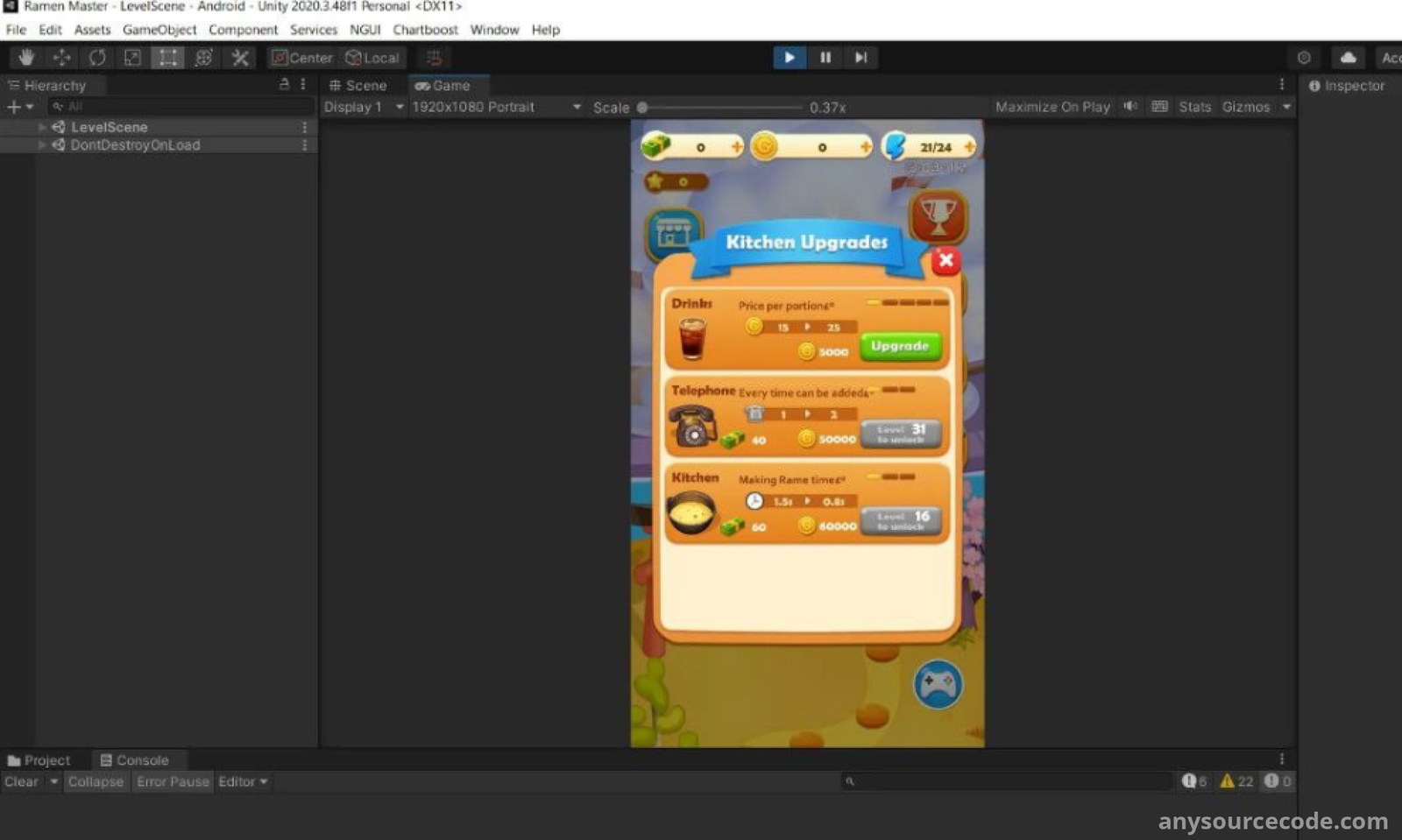The height and width of the screenshot is (840, 1402).
Task: Select the Rect Transform tool
Action: pyautogui.click(x=167, y=58)
